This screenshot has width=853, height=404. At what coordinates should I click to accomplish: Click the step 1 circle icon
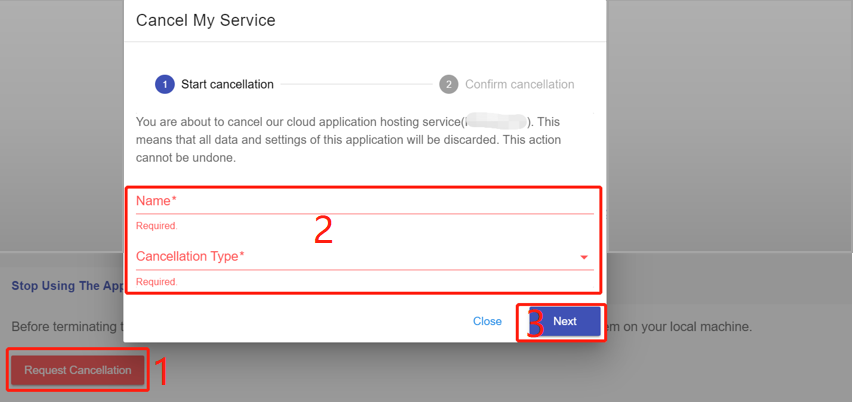tap(164, 84)
